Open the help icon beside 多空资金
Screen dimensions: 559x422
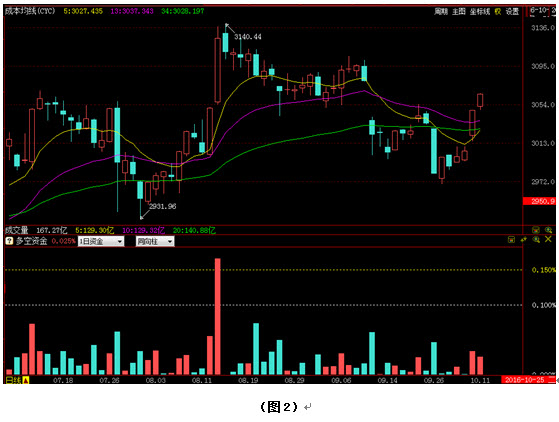tap(9, 241)
